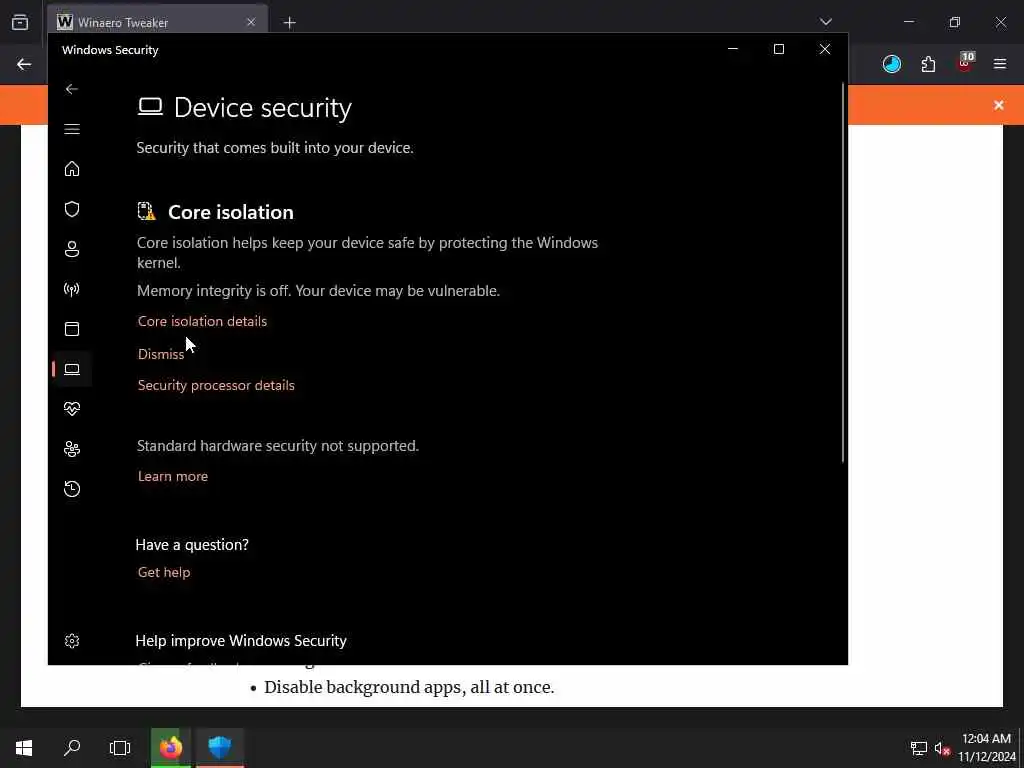
Task: Select the Winaero Tweaker browser tab
Action: click(157, 22)
